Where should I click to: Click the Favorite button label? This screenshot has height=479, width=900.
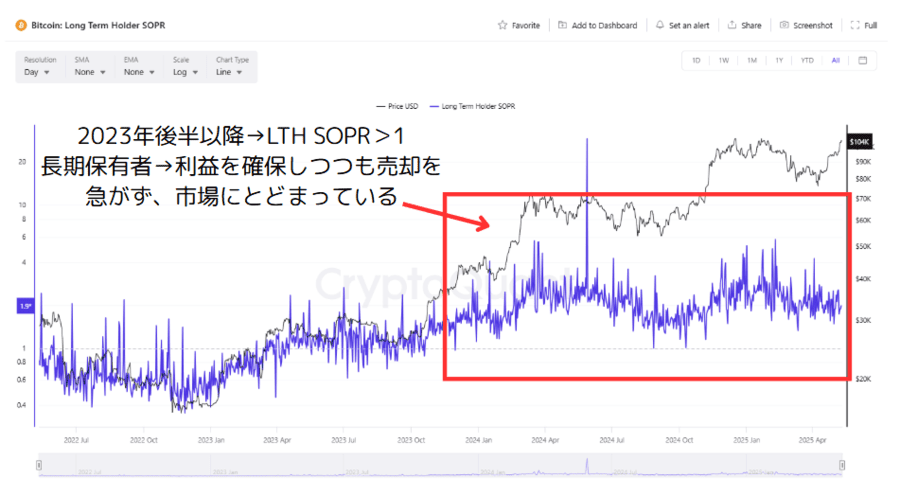click(526, 25)
